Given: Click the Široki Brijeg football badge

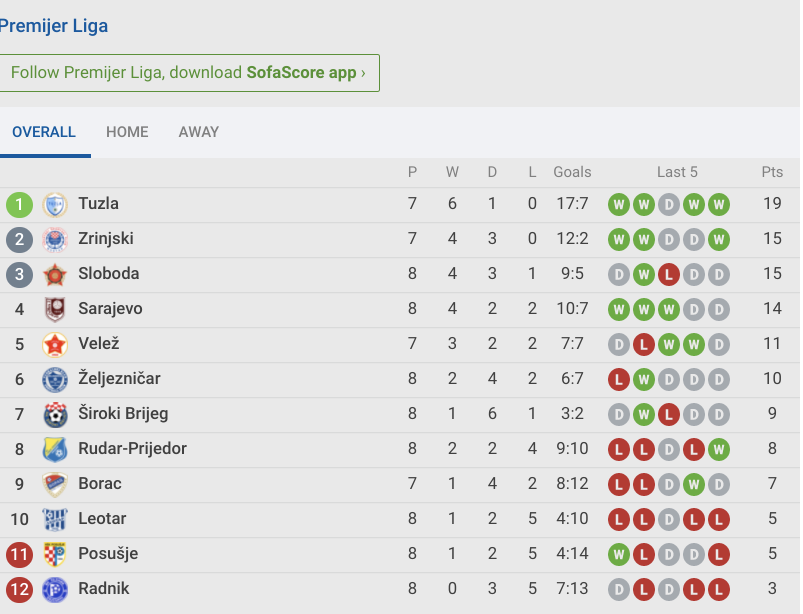Looking at the screenshot, I should click(x=55, y=414).
